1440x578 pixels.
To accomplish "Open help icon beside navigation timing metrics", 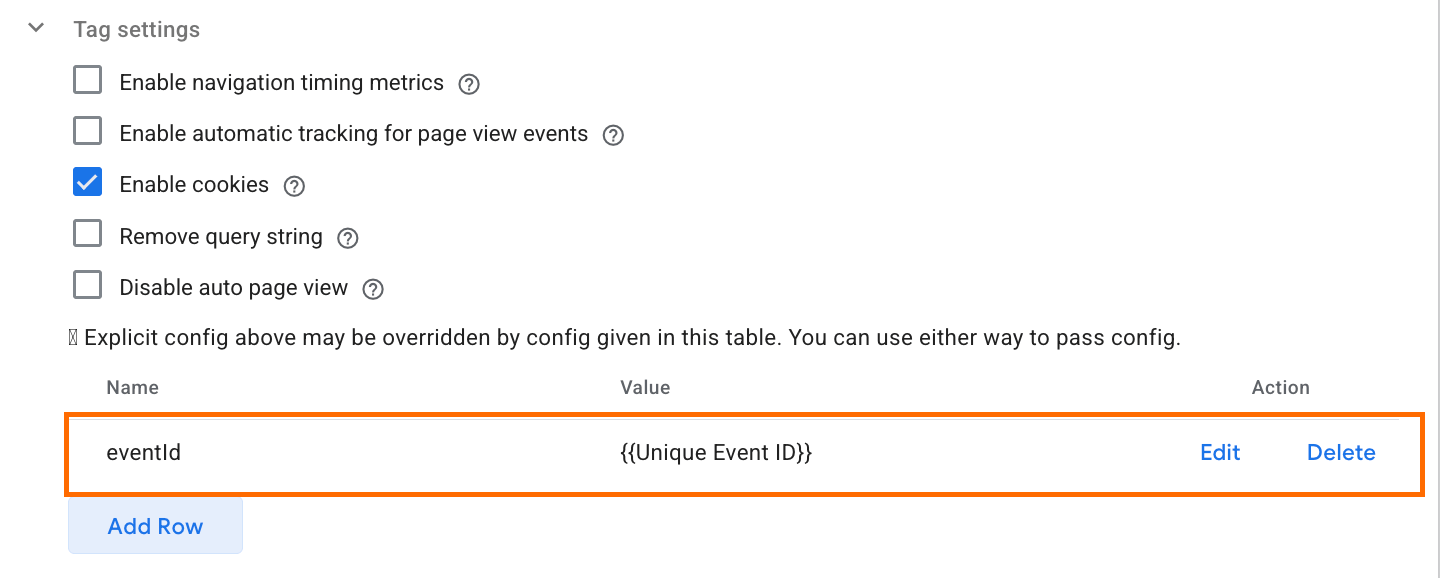I will tap(469, 84).
